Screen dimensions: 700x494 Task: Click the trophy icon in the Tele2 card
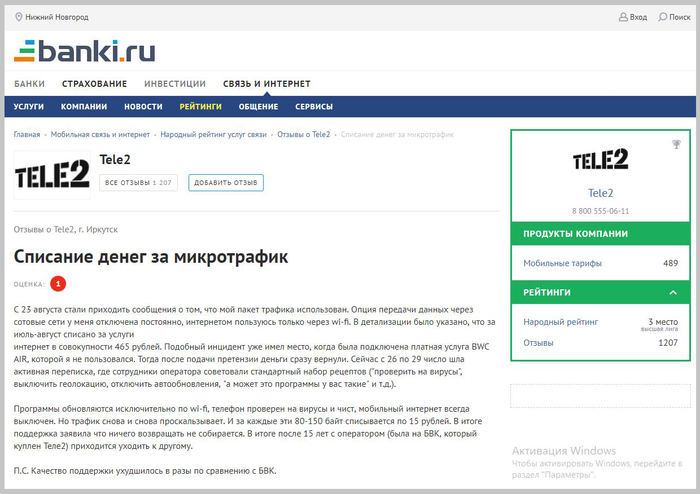pos(677,144)
